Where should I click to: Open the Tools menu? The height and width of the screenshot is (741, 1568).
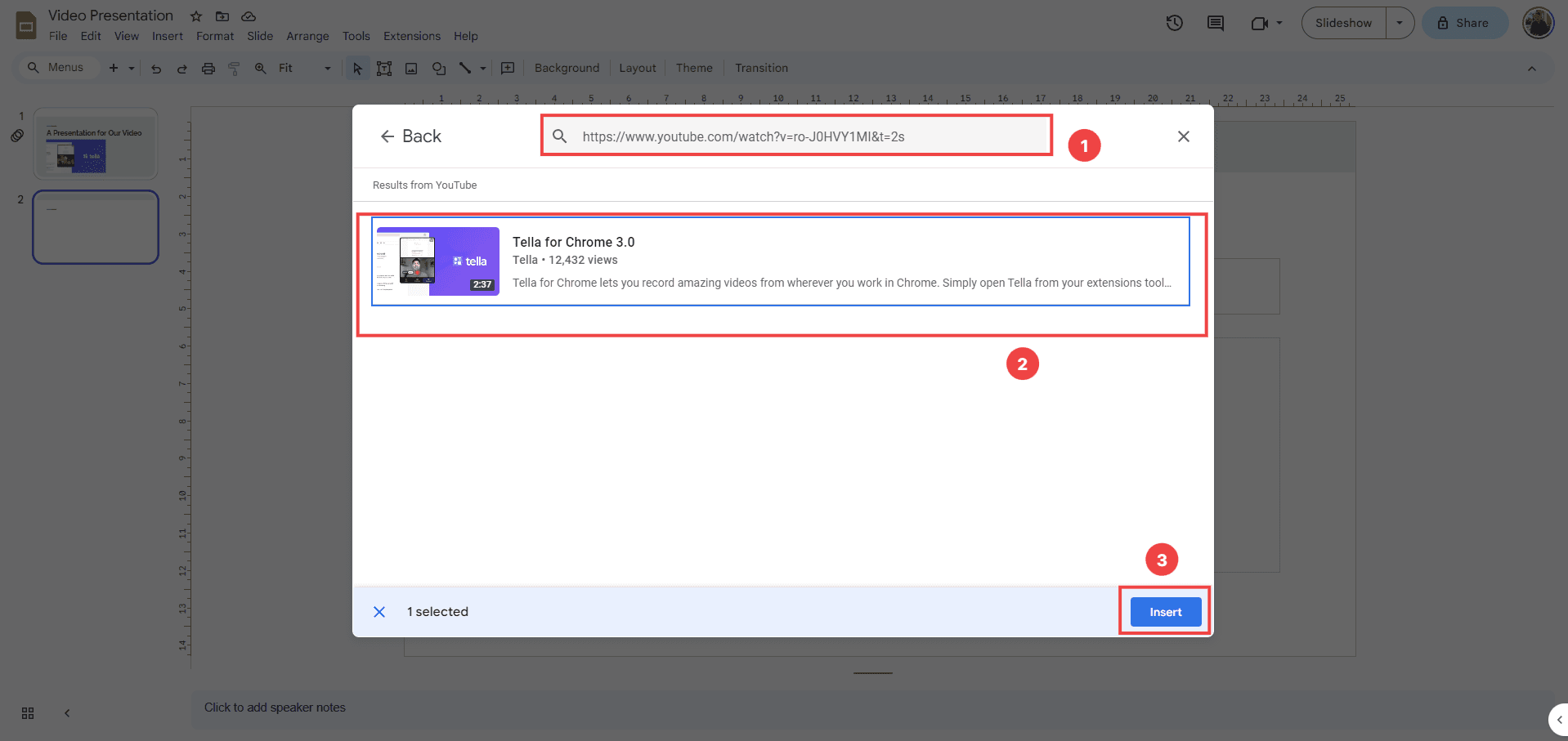tap(356, 36)
